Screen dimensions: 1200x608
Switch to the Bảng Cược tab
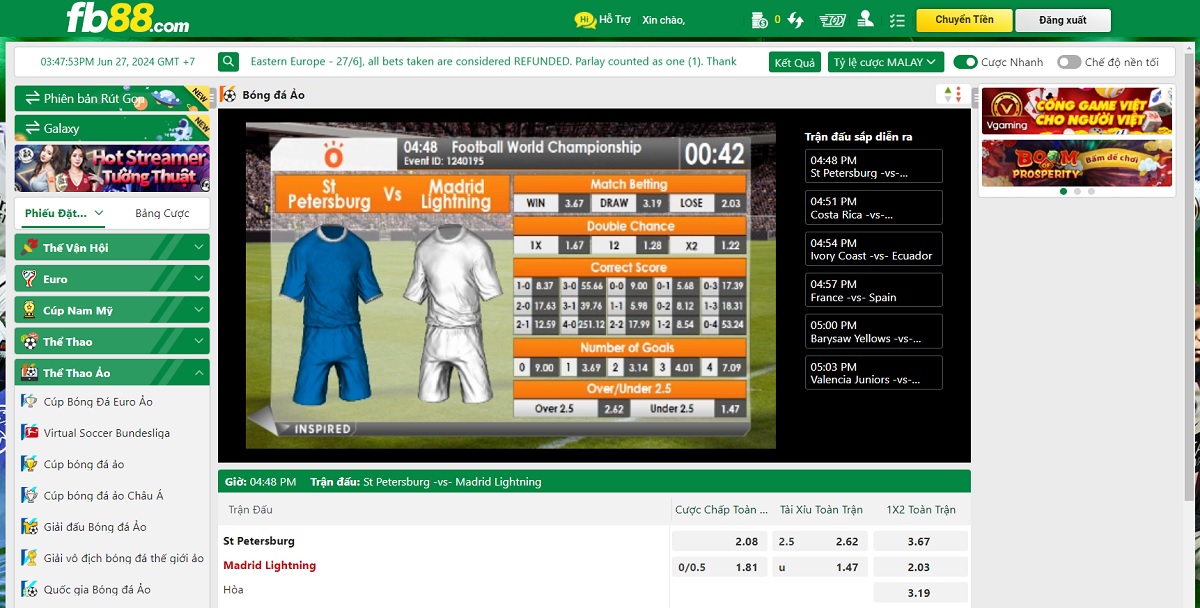point(162,213)
